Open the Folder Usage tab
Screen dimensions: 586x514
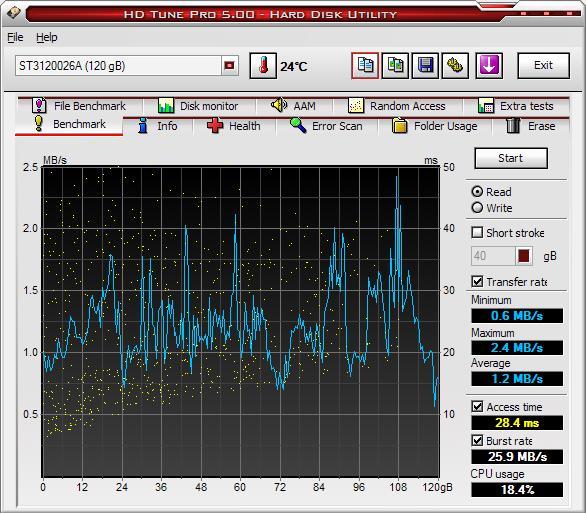[x=434, y=126]
